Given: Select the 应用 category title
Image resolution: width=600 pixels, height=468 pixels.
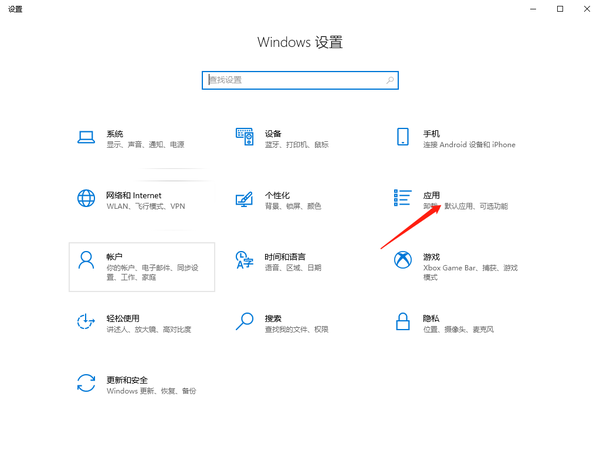Looking at the screenshot, I should tap(431, 195).
